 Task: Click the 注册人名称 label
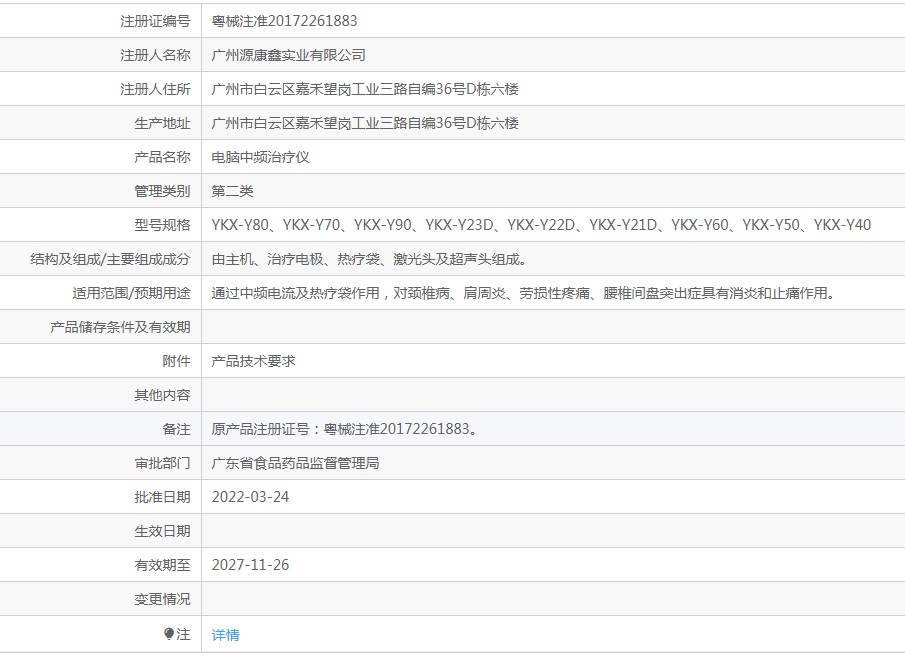[155, 55]
